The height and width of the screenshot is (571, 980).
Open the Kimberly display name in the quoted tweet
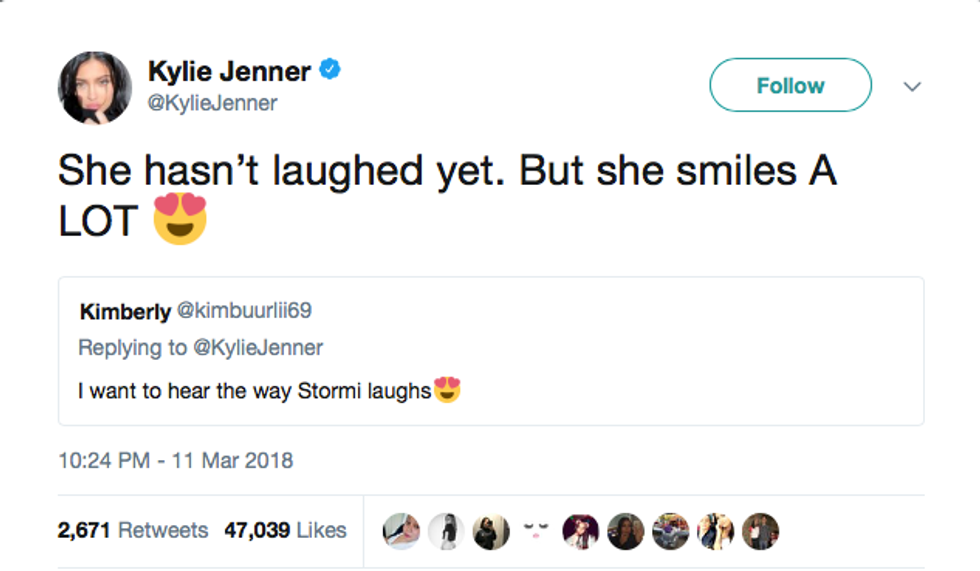click(x=125, y=312)
